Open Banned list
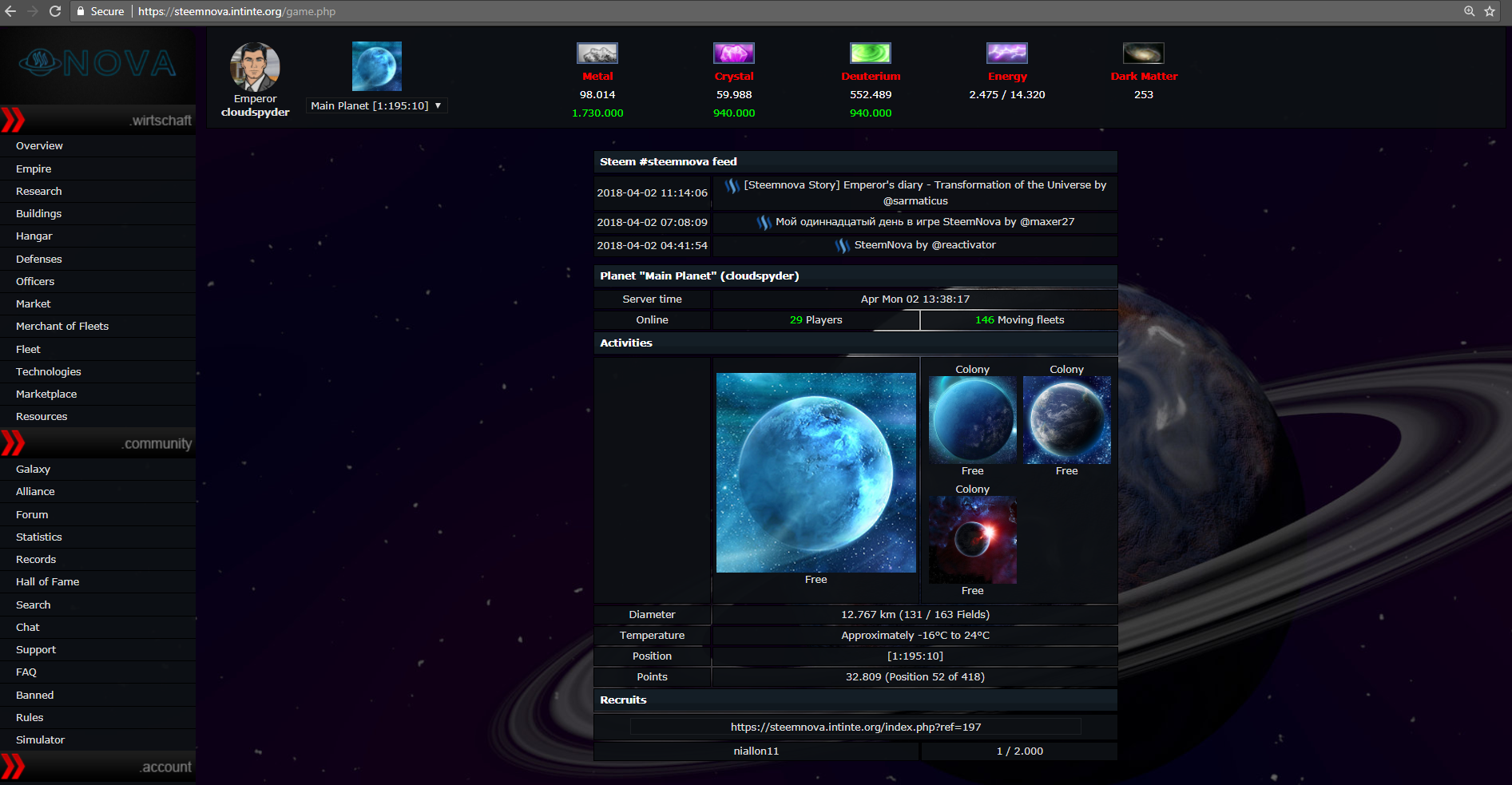 coord(34,695)
